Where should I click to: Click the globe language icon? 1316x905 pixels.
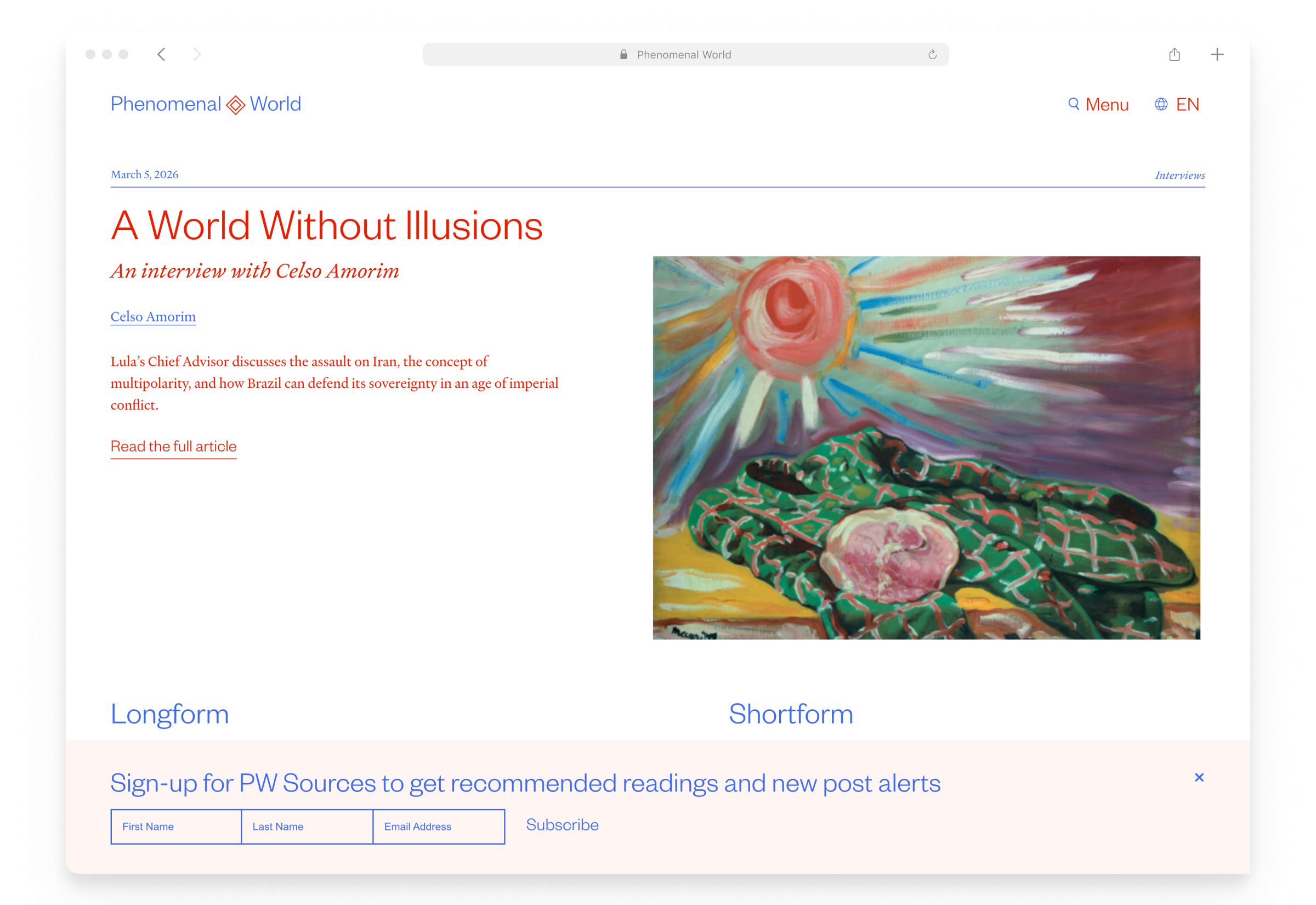click(1161, 104)
